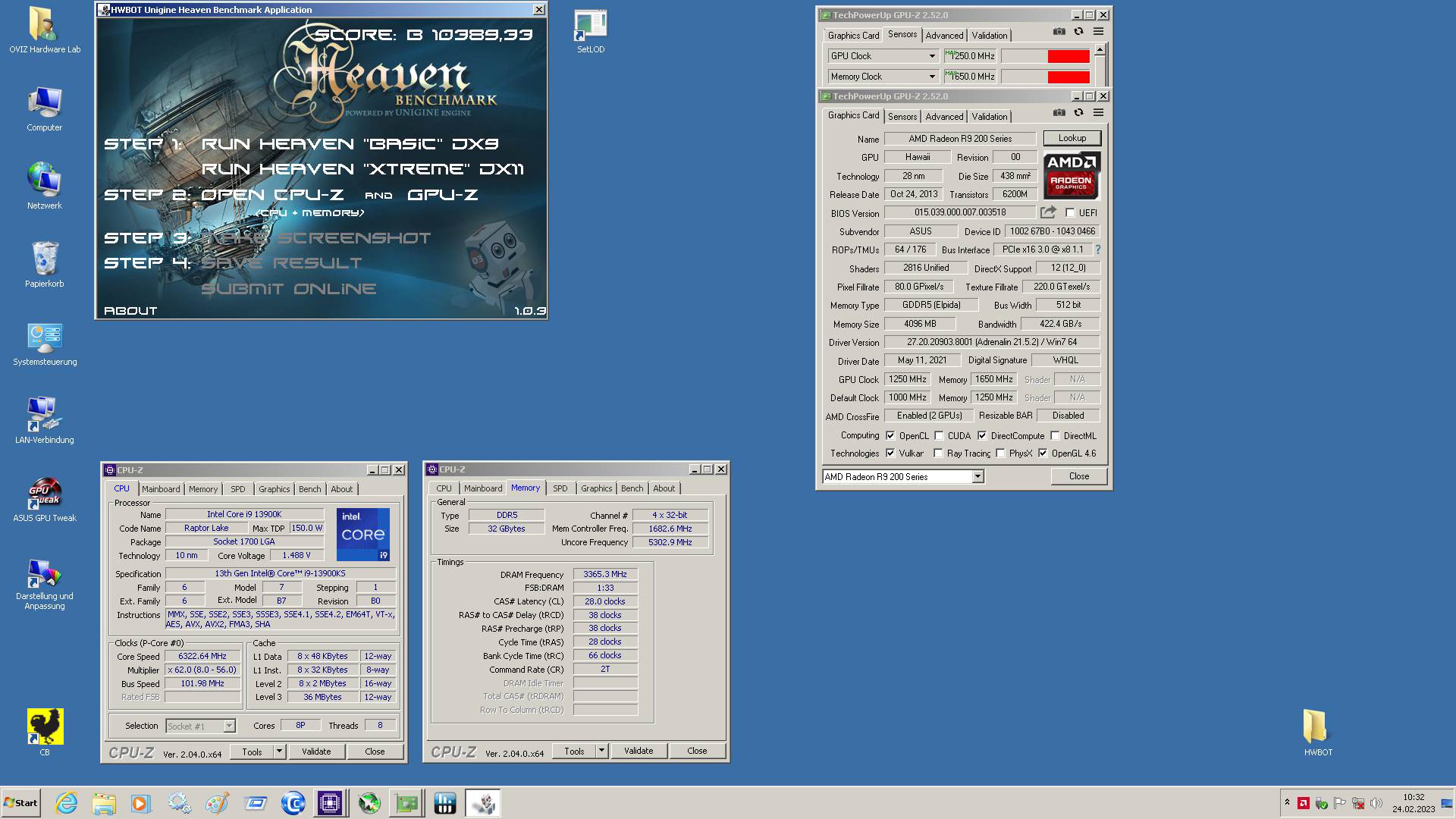Click the refresh icon in GPU-Z Sensors window
This screenshot has width=1456, height=819.
coord(1078,32)
